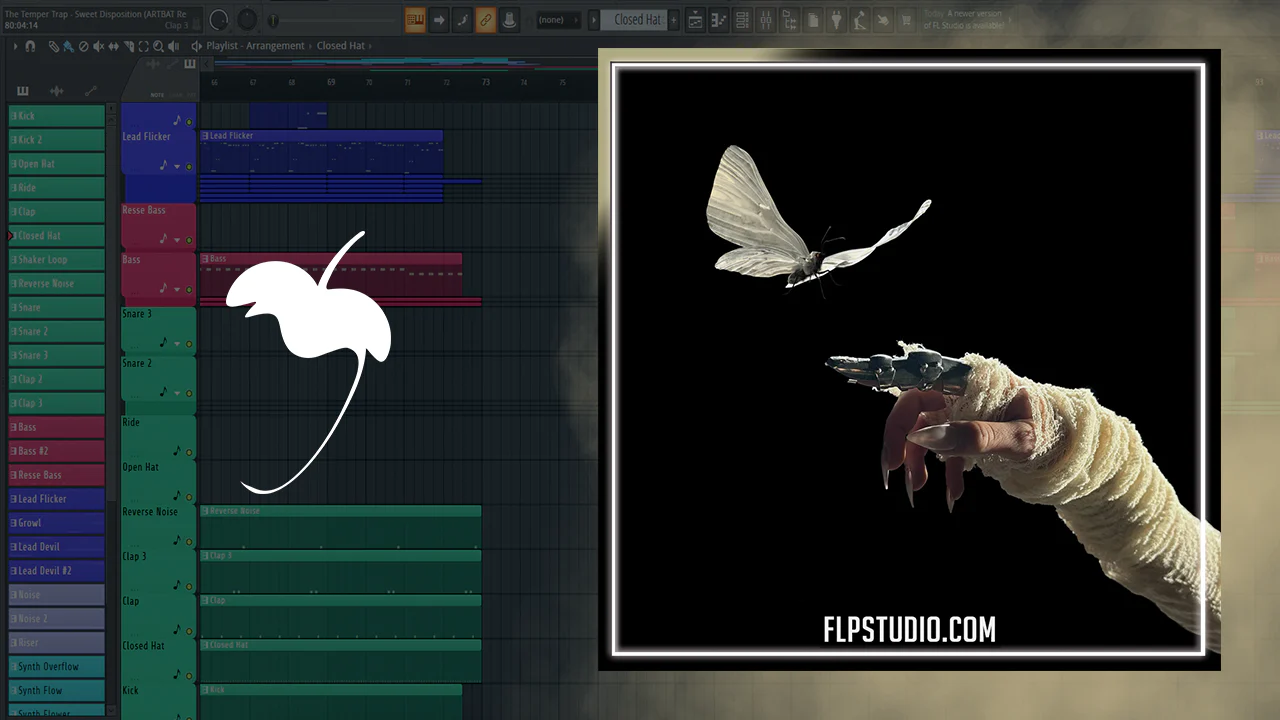Select the playlist Select tool
The width and height of the screenshot is (1280, 720).
click(x=144, y=46)
